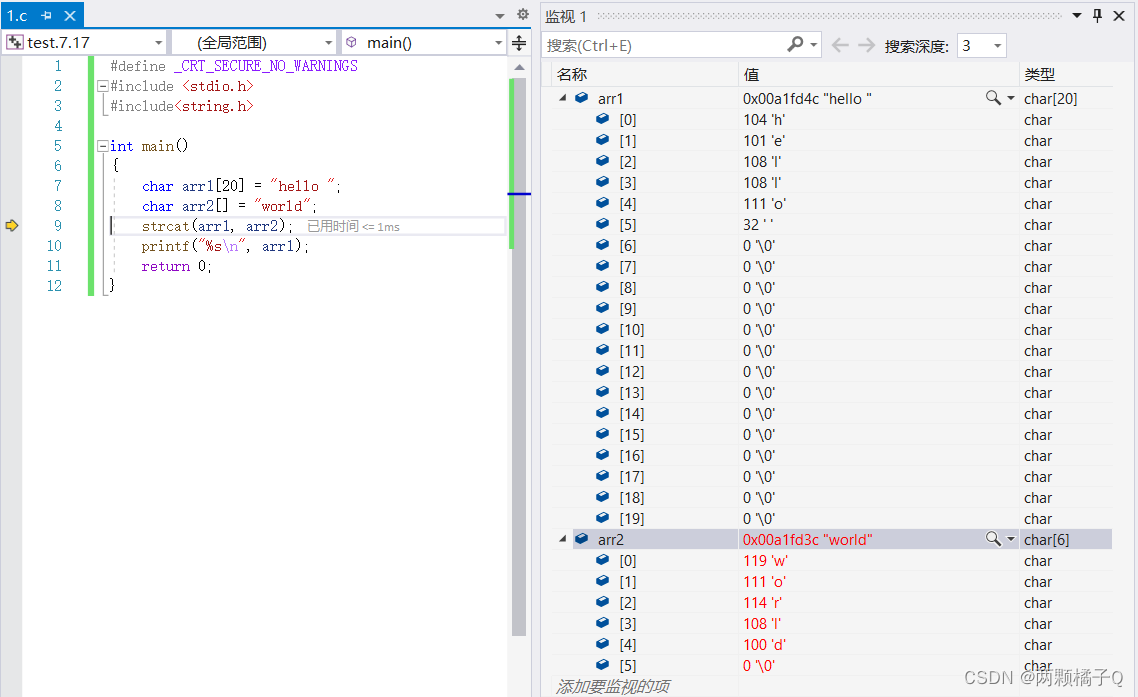
Task: Collapse the int main() function block
Action: pos(103,146)
